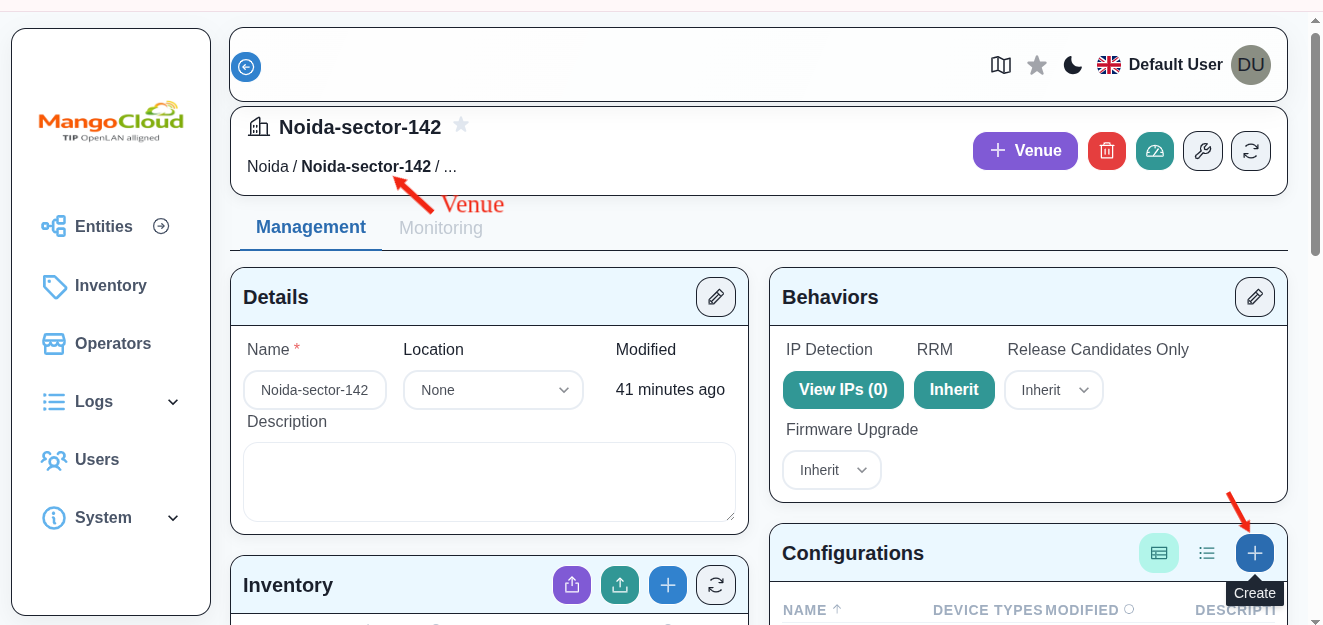Open the map icon in top bar

[1001, 65]
